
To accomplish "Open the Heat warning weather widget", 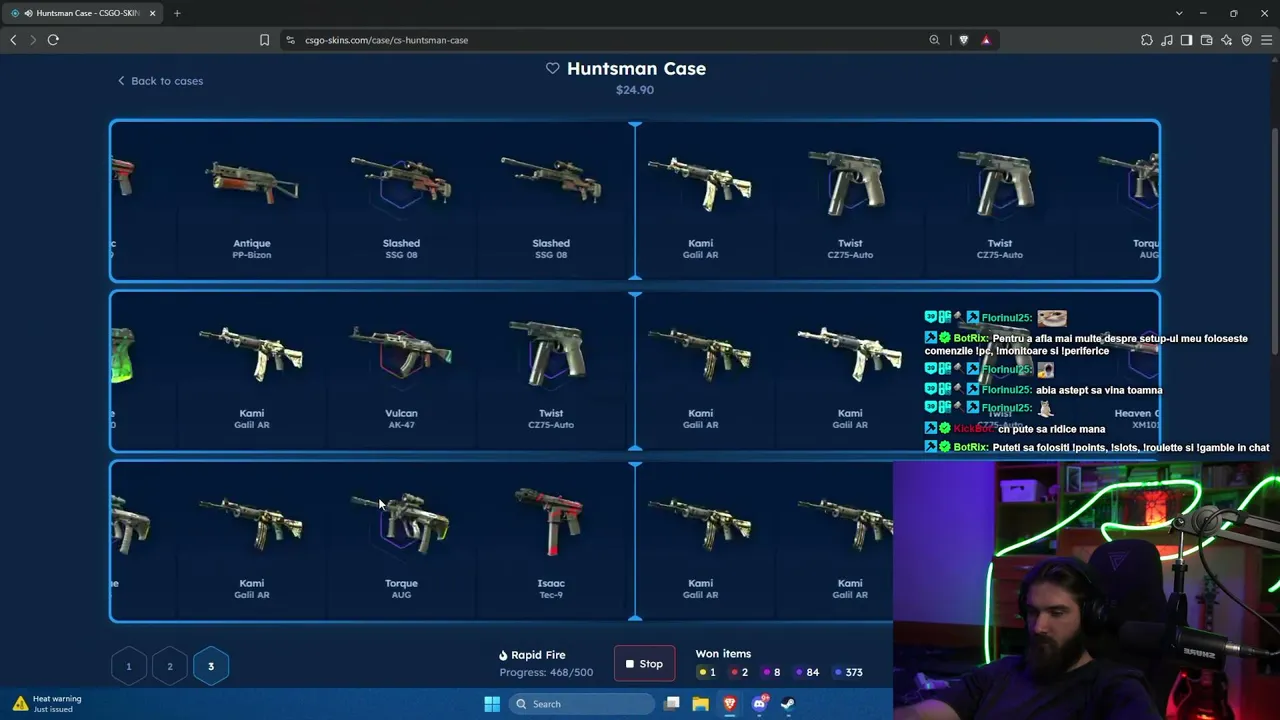I will click(48, 704).
